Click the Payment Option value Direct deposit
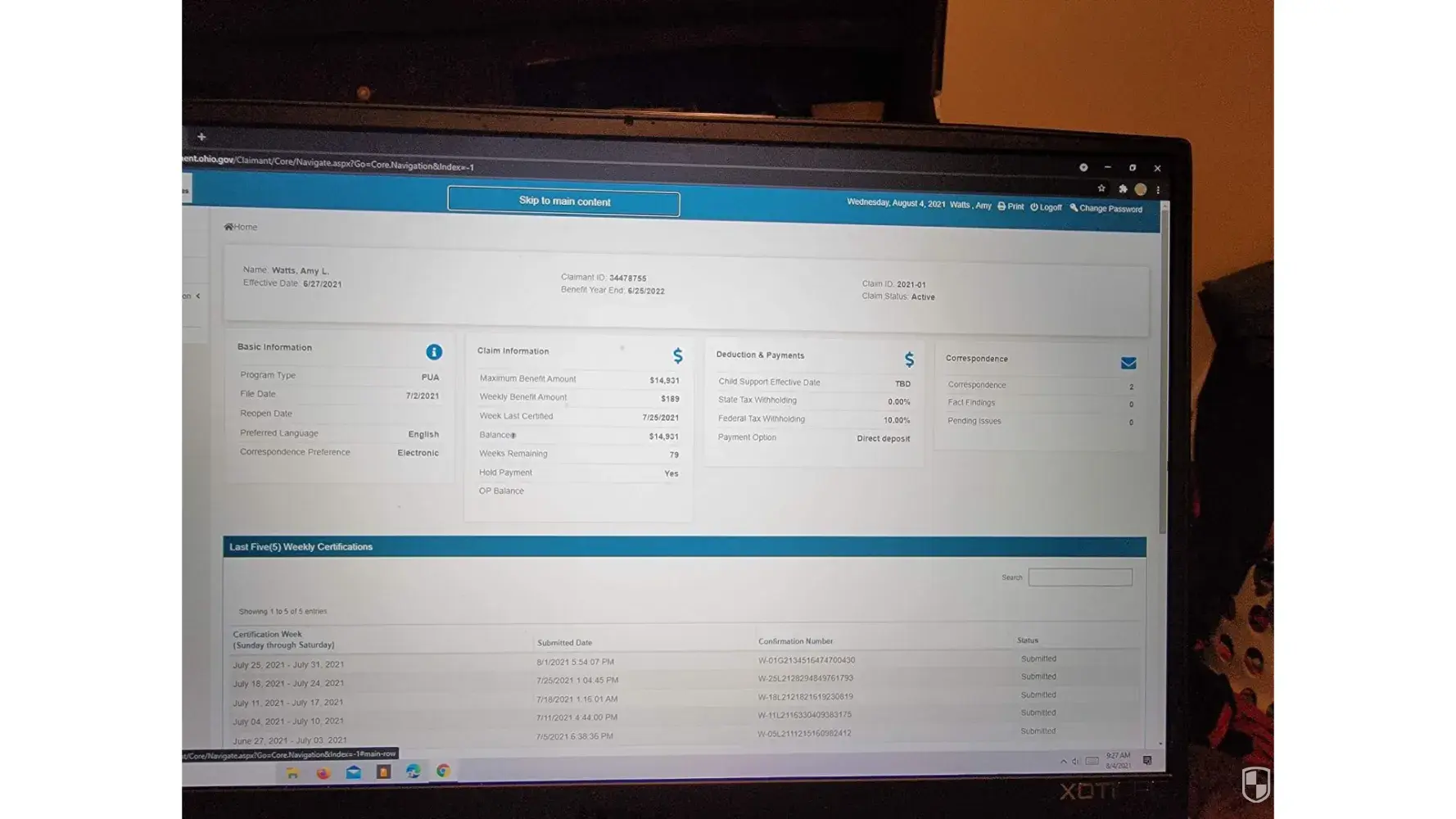 pos(883,438)
